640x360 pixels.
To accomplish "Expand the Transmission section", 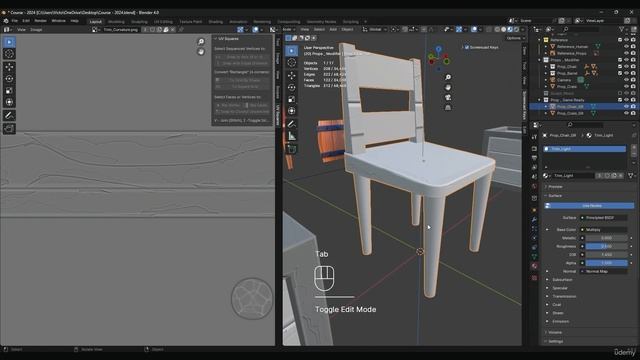I will [564, 296].
